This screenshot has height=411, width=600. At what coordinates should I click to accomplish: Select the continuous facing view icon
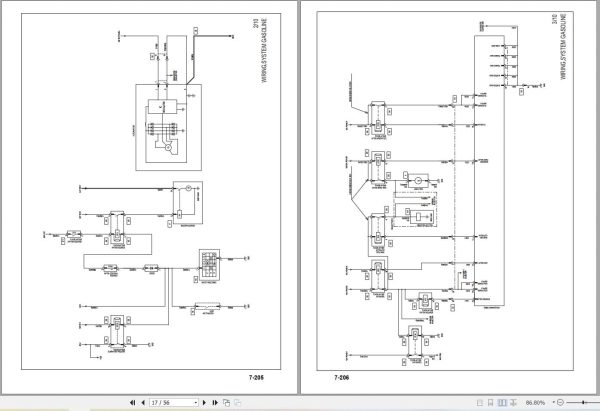pos(514,403)
